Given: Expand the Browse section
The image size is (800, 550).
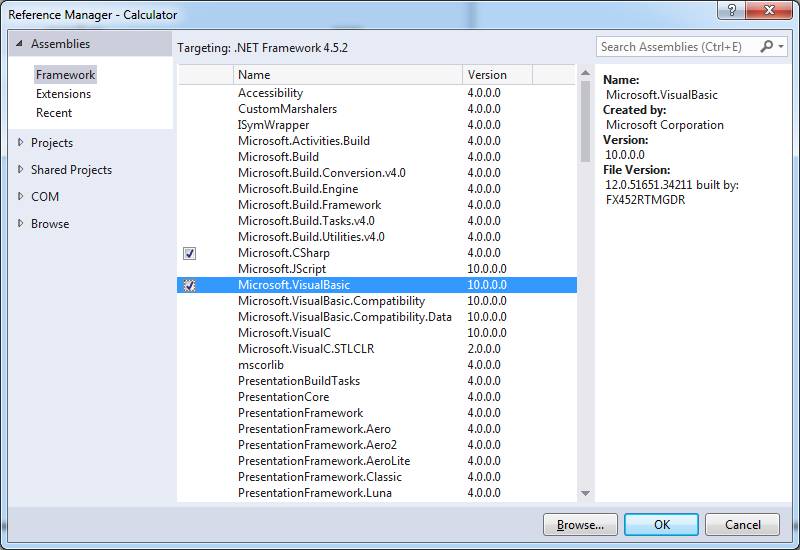Looking at the screenshot, I should pos(20,224).
